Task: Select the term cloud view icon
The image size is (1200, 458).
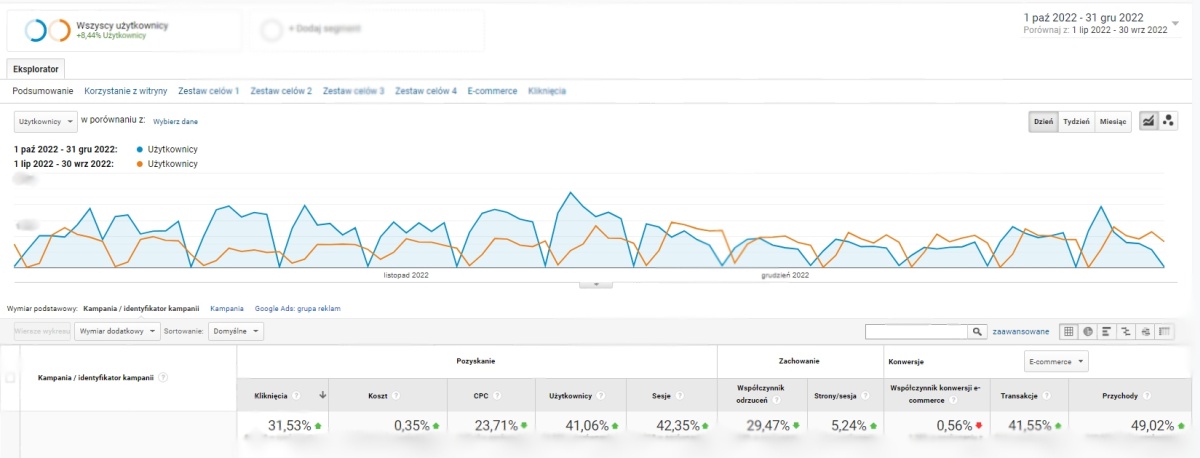Action: (1144, 331)
